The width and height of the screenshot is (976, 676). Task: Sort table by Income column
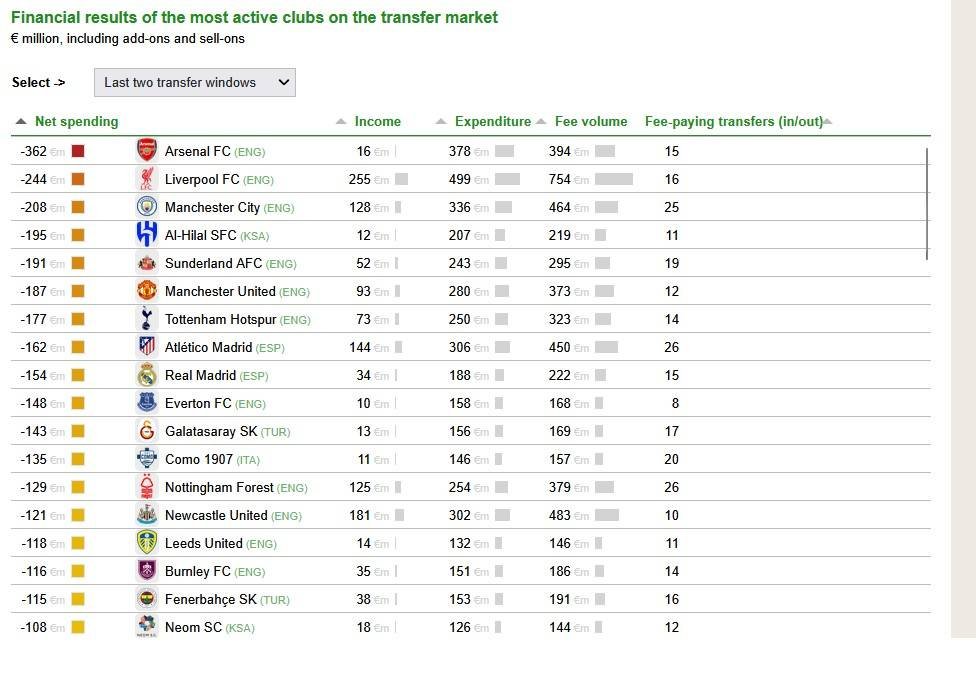(377, 122)
